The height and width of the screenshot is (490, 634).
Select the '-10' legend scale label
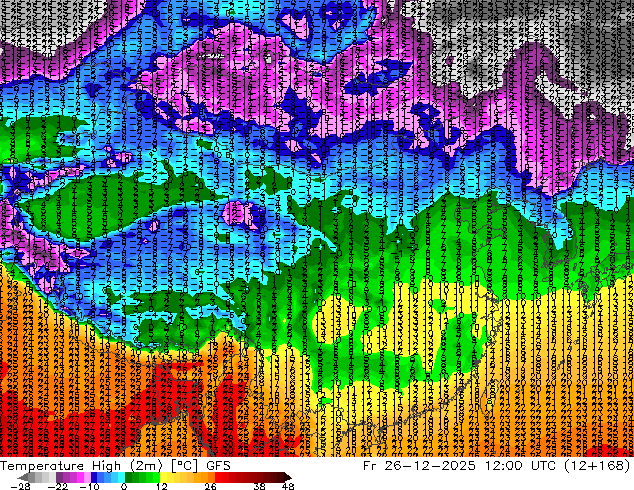(90, 486)
